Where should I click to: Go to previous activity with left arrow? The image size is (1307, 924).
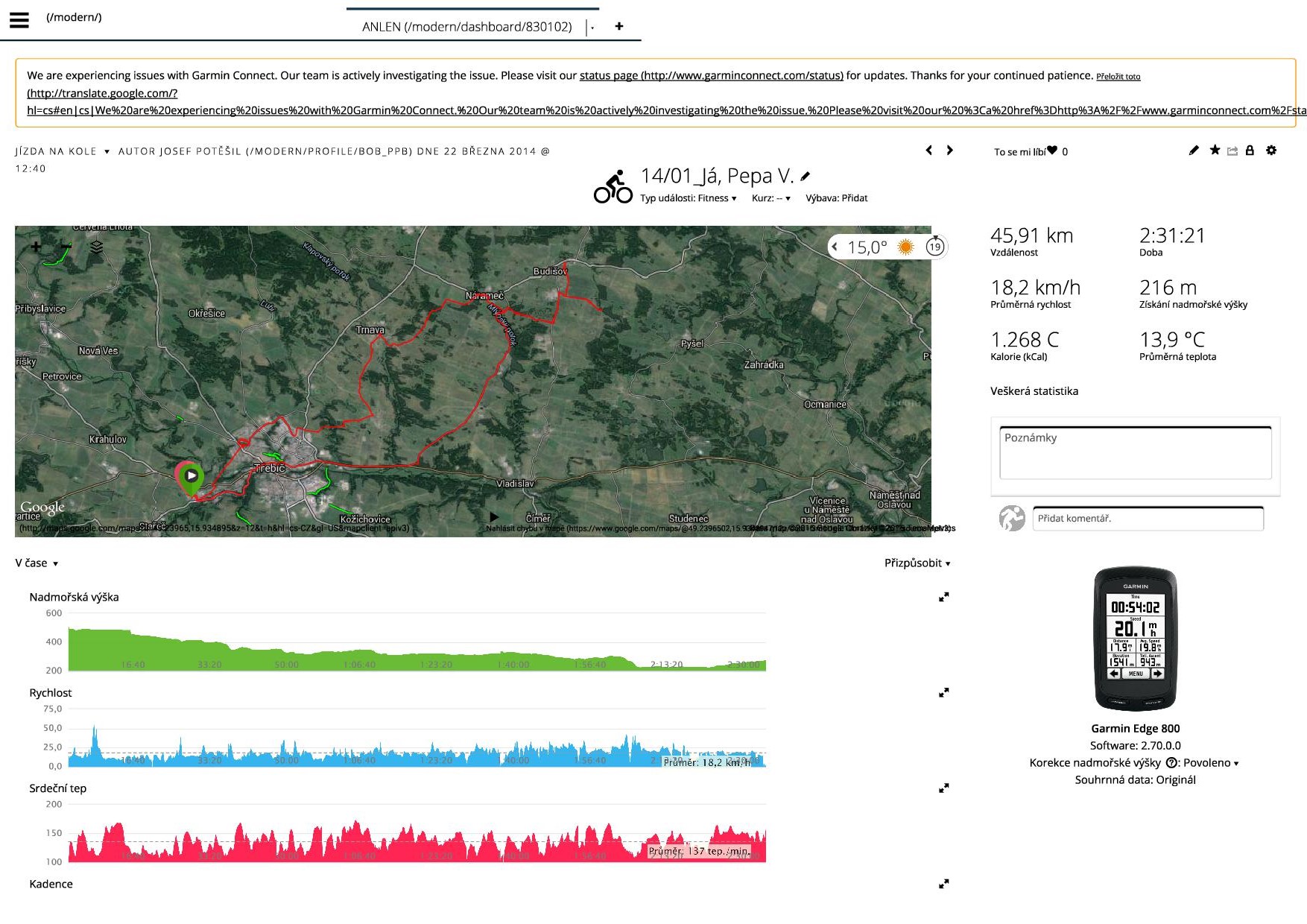point(928,150)
